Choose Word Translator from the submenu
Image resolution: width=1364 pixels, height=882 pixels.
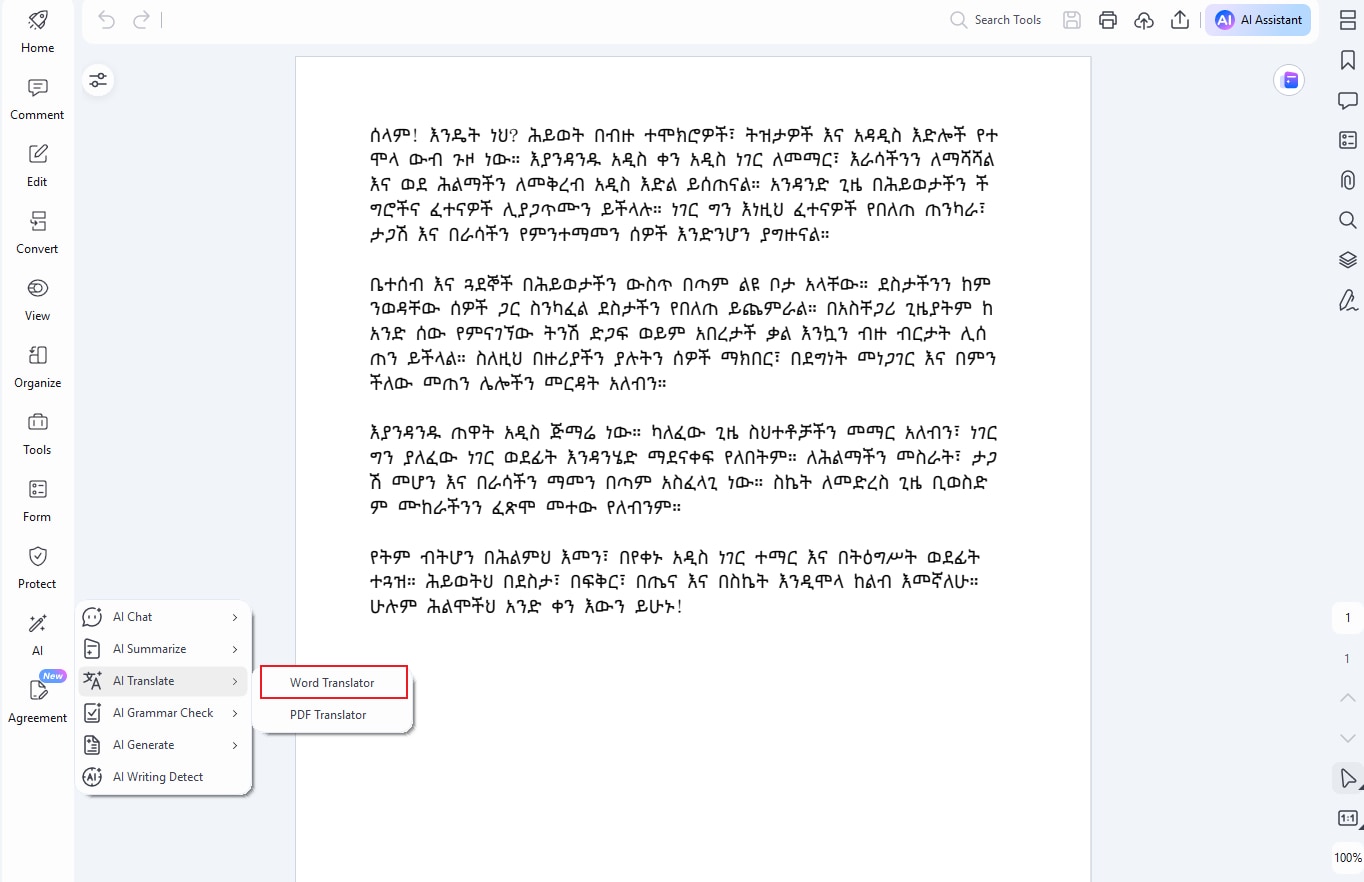click(334, 683)
